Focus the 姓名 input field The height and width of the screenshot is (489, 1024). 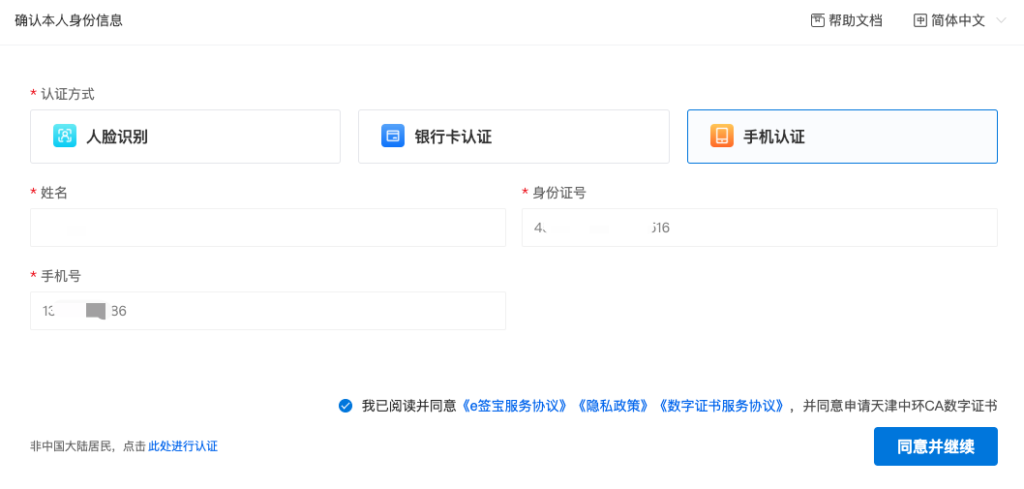268,228
